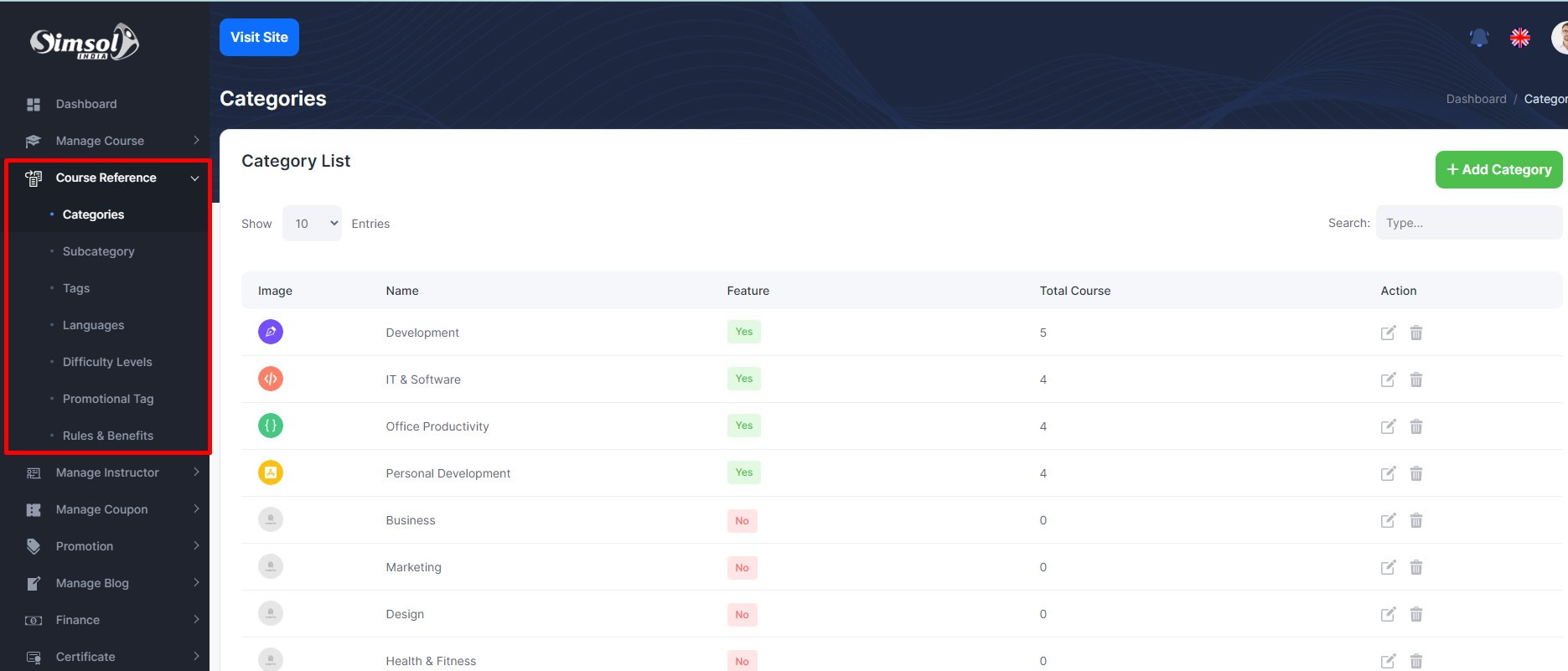Expand the Manage Instructor menu

pyautogui.click(x=107, y=472)
